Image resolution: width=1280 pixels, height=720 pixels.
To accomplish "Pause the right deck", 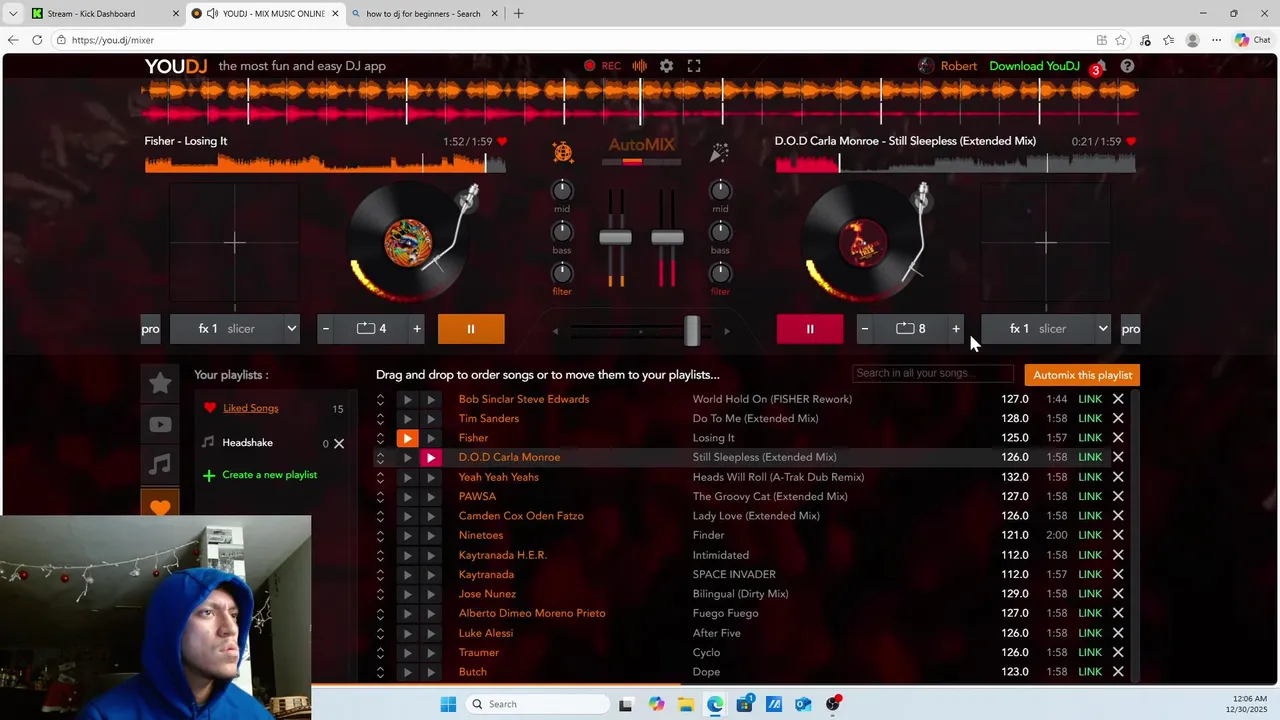I will click(810, 329).
